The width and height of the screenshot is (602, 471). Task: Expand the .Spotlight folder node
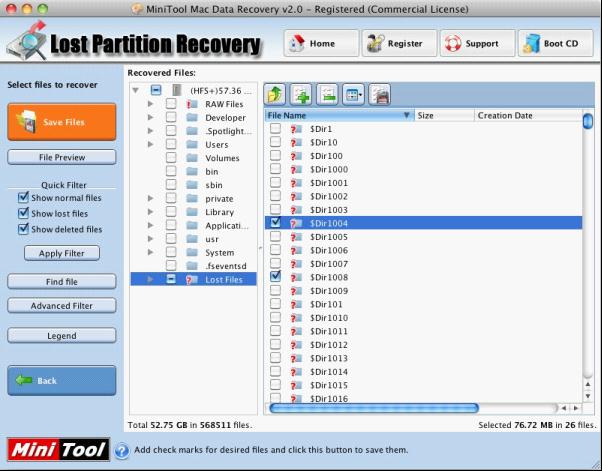coord(150,131)
